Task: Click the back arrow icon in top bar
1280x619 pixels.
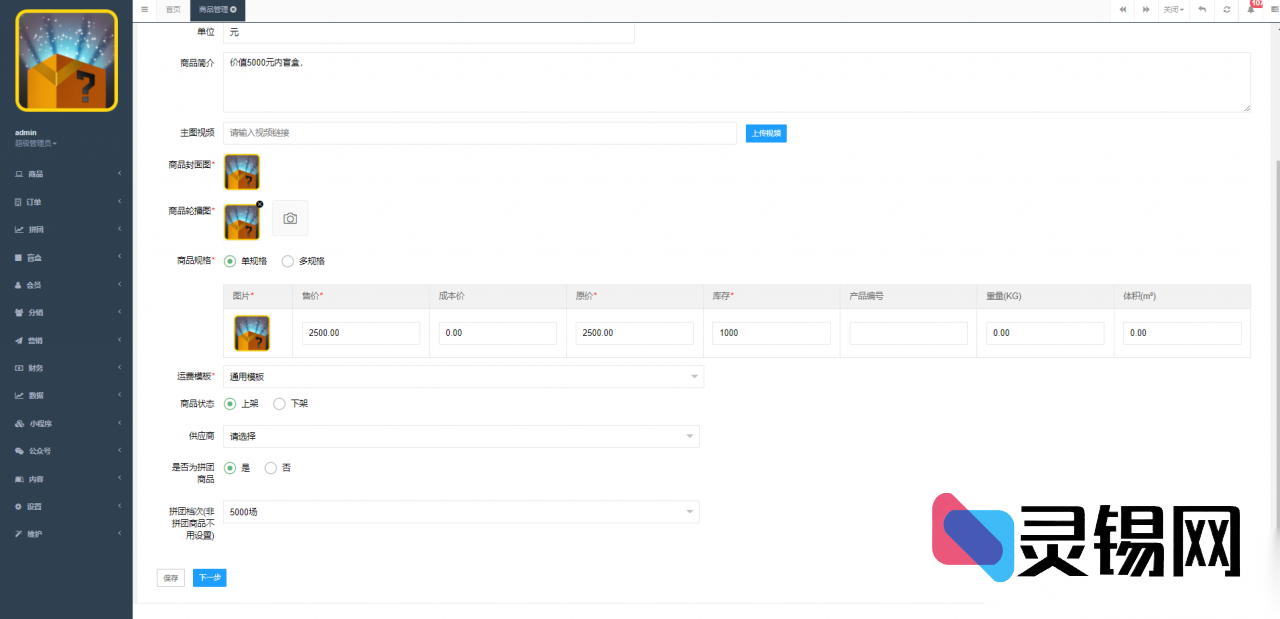Action: (x=1202, y=9)
